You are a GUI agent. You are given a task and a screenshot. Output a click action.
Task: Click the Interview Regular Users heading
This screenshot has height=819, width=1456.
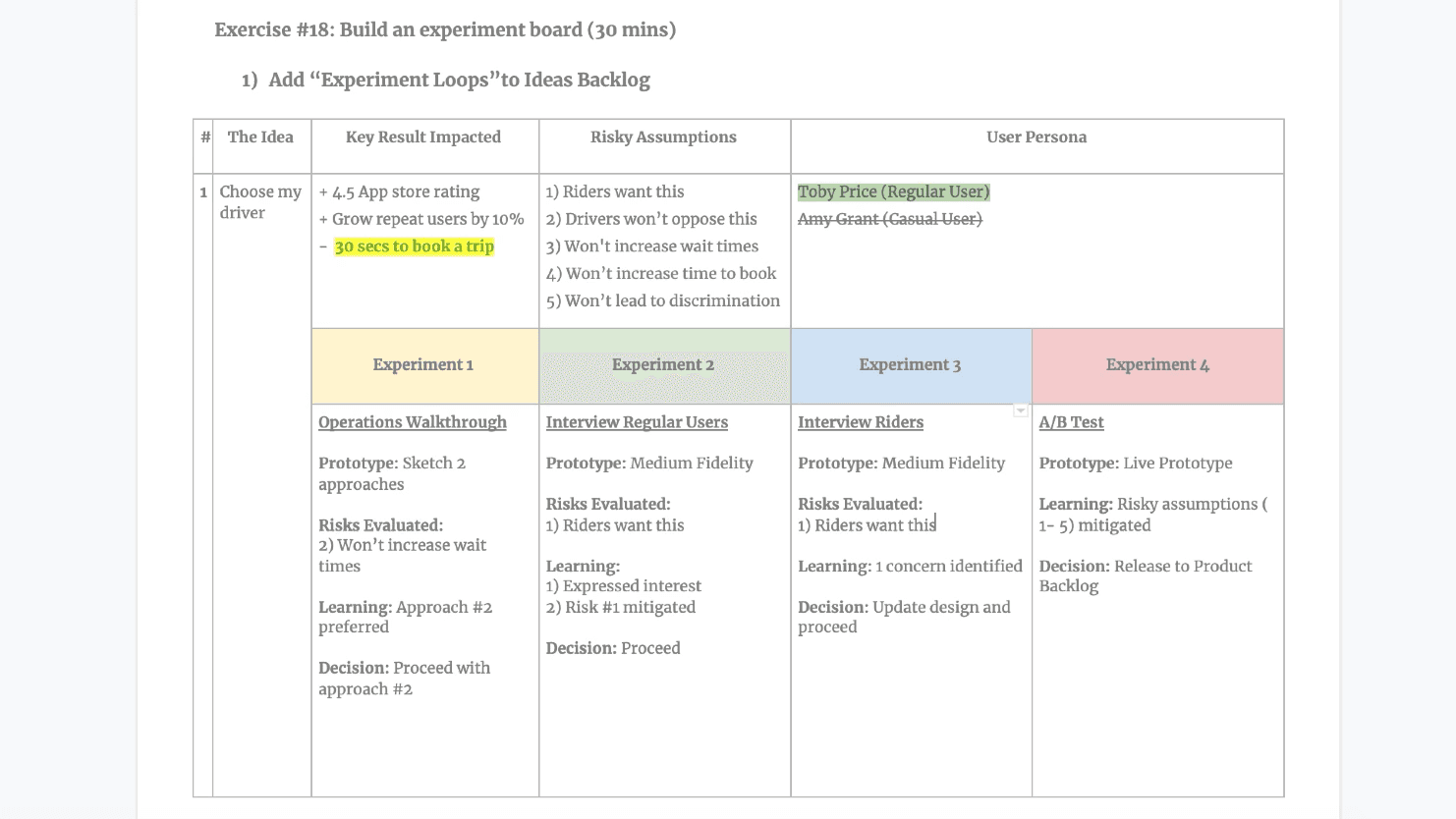(x=637, y=422)
